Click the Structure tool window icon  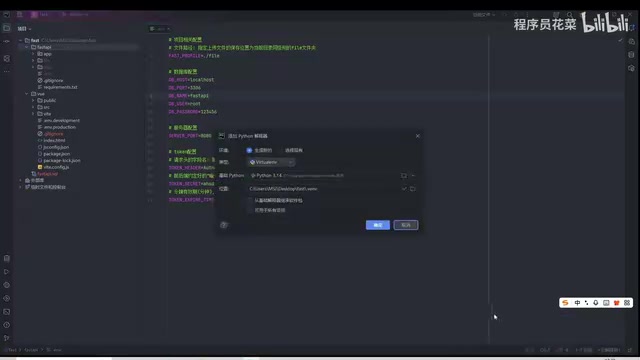7,59
